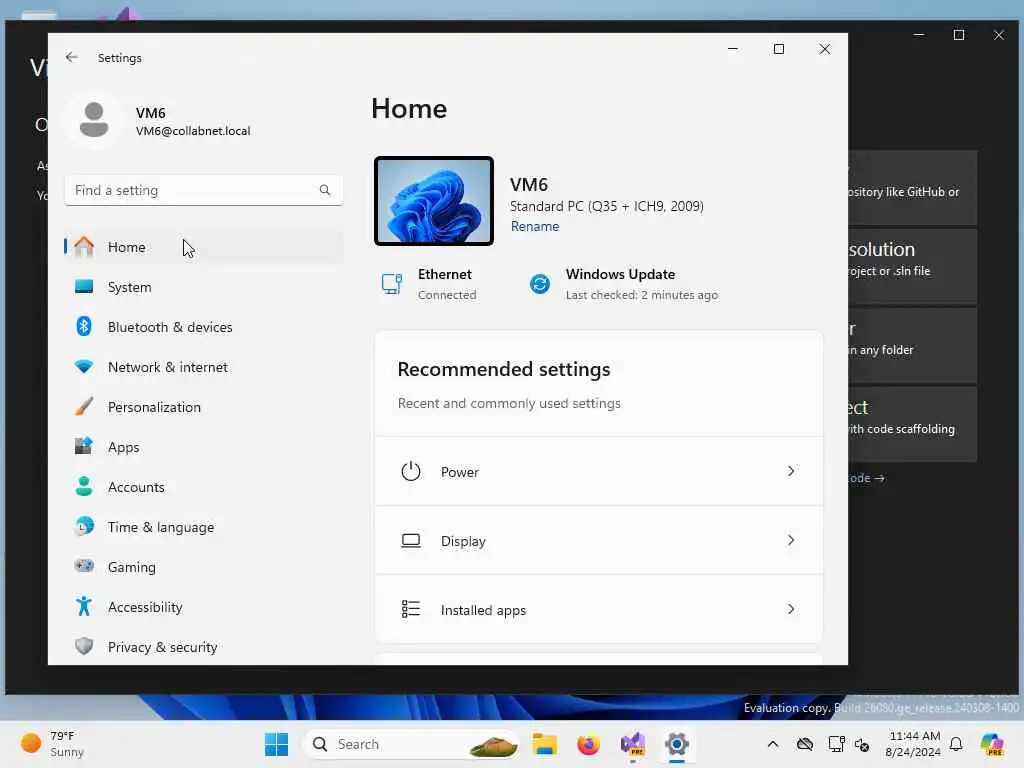The image size is (1024, 768).
Task: Click the Gaming controller icon
Action: click(84, 566)
